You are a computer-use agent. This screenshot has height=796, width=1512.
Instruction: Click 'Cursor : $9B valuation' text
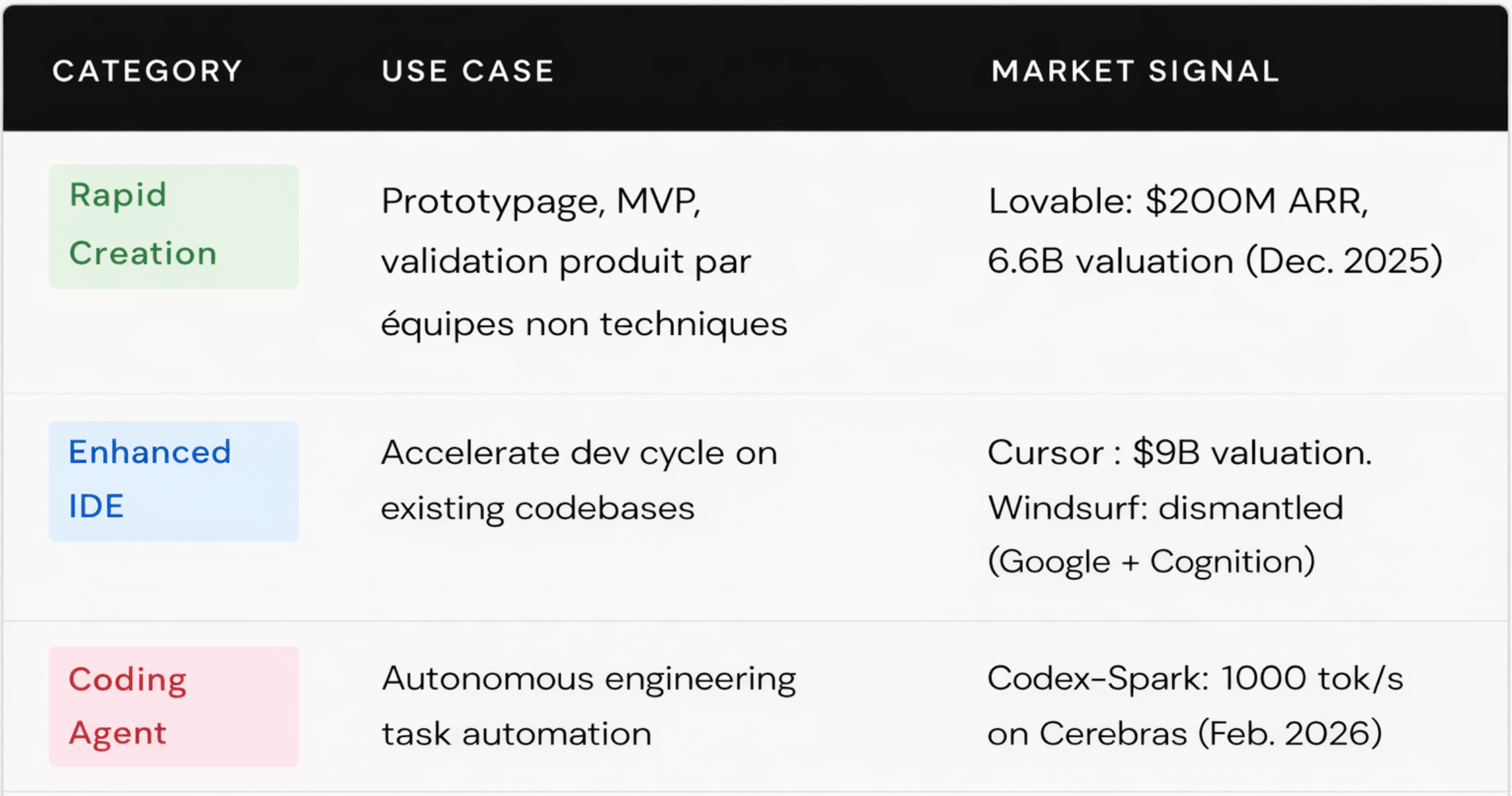[1180, 453]
